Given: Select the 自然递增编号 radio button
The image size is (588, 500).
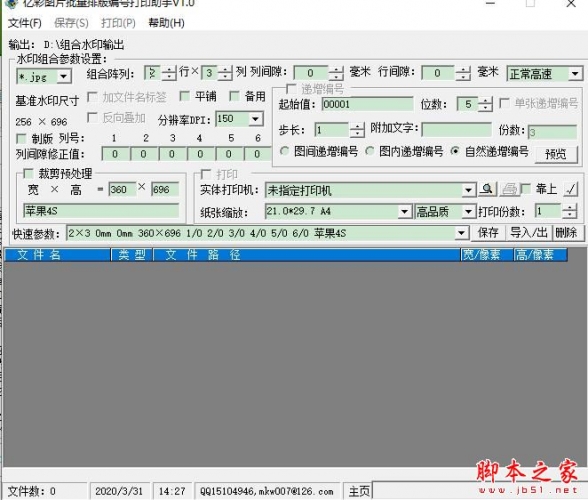Looking at the screenshot, I should [455, 151].
